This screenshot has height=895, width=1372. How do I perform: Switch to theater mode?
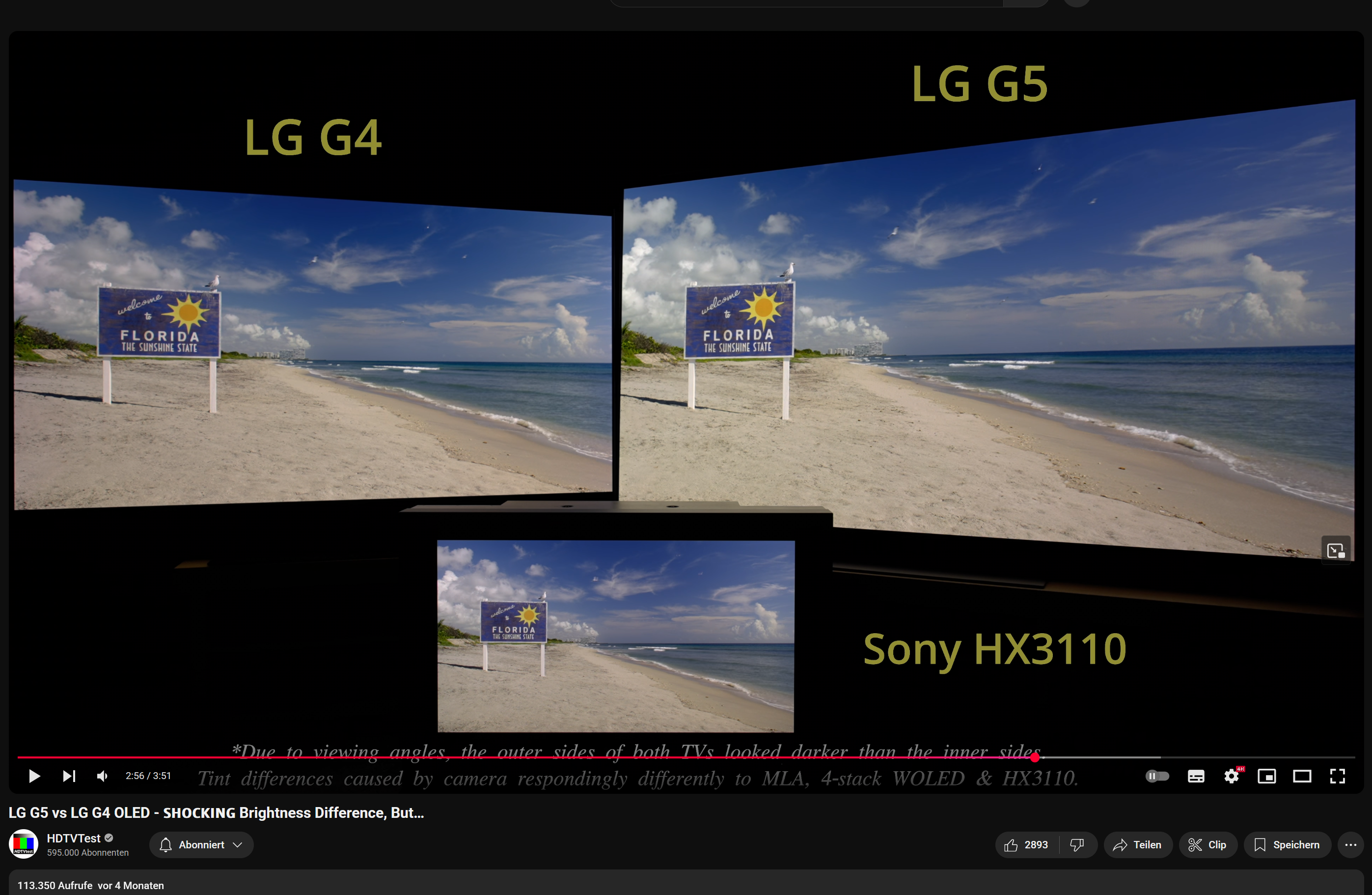(1302, 776)
